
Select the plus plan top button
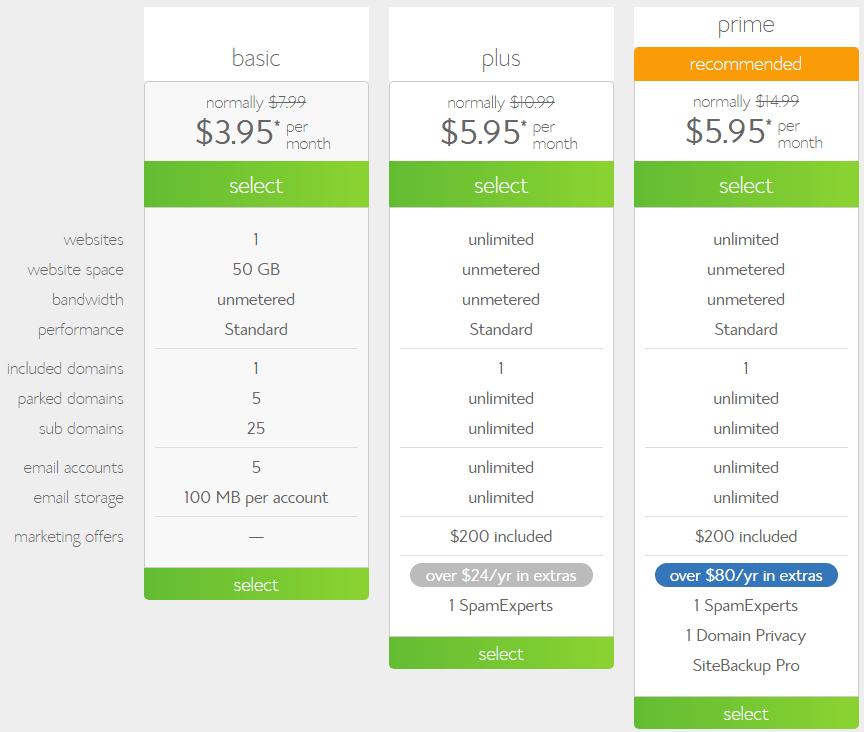(501, 185)
